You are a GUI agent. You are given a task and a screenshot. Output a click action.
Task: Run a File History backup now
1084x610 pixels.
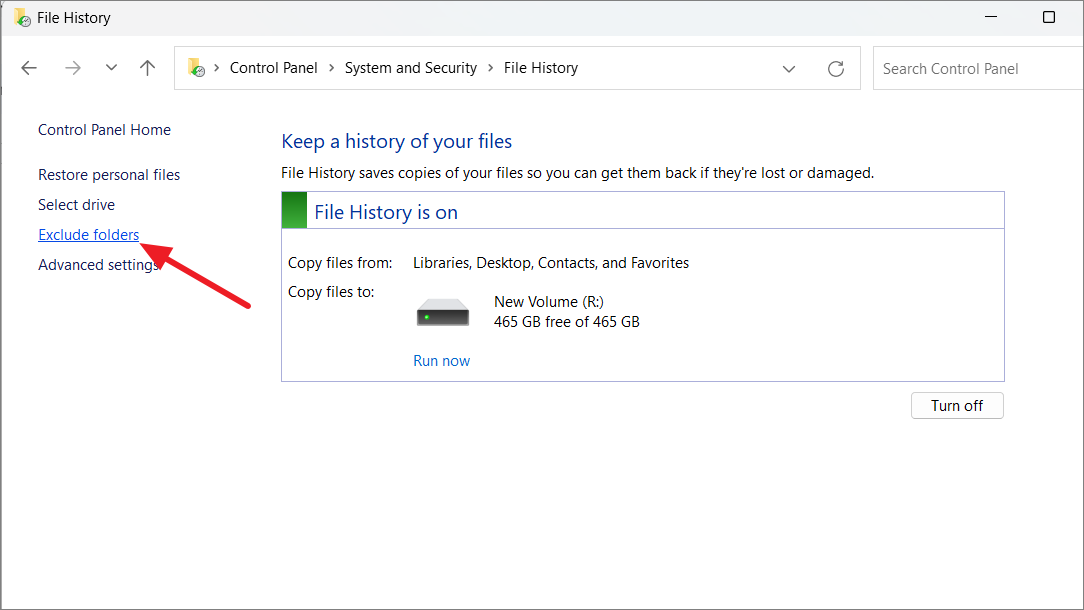441,360
